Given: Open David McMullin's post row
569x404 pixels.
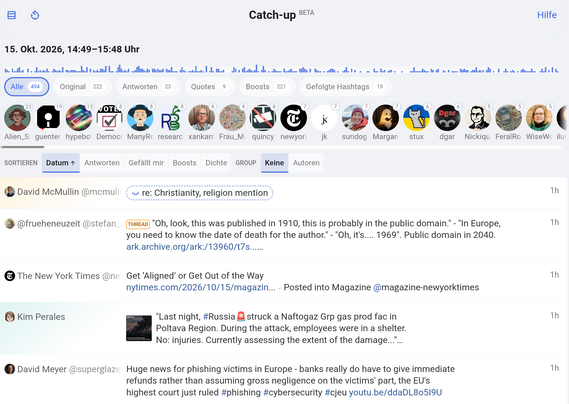Looking at the screenshot, I should (284, 193).
